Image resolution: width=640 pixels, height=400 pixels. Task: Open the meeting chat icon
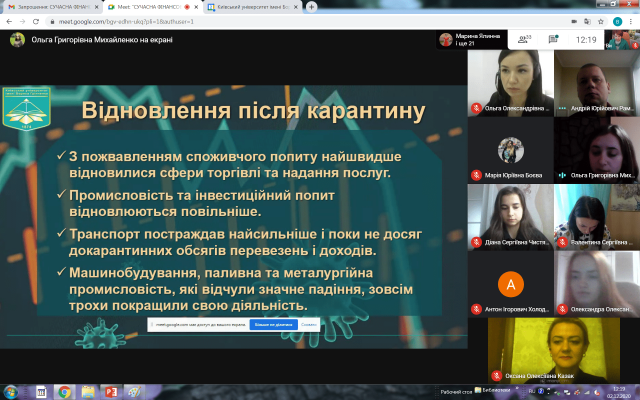(551, 40)
